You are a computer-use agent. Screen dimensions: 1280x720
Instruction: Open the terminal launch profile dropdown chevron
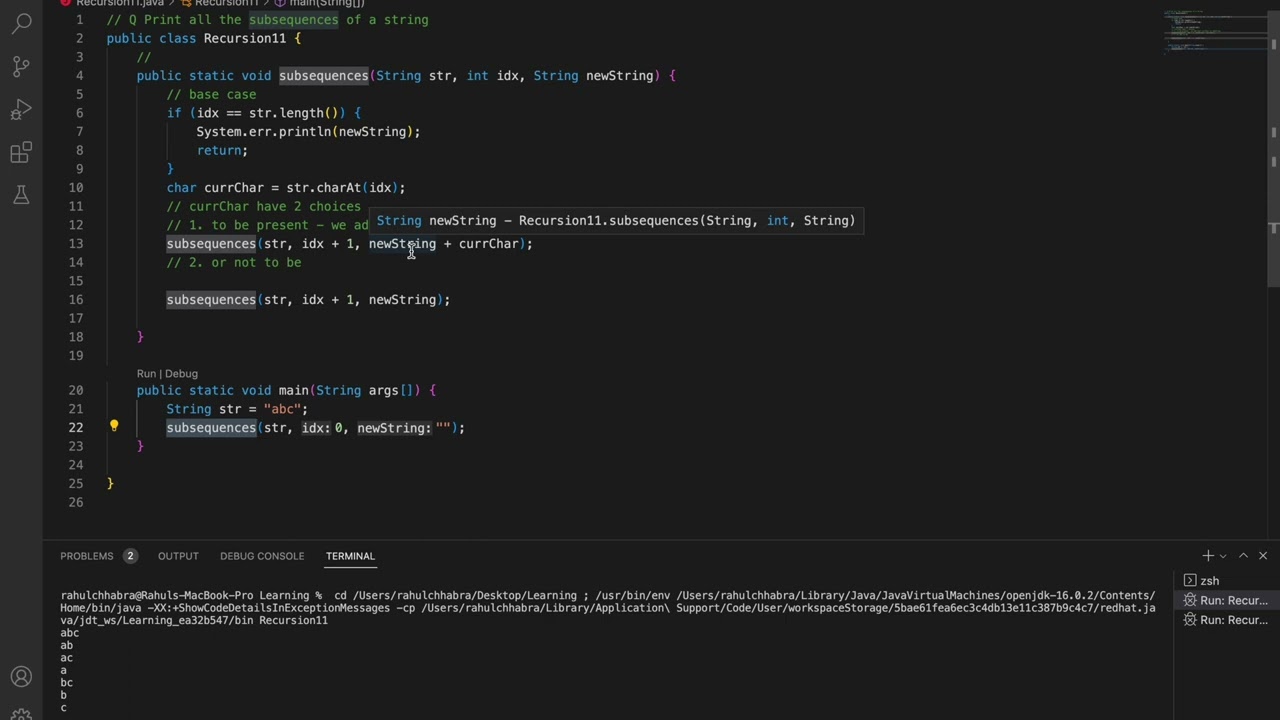(x=1223, y=556)
